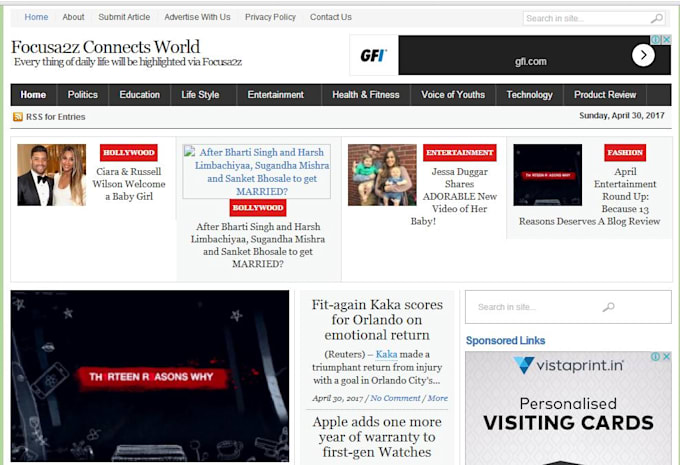Screen dimensions: 680x465
Task: Open Apple adds one more year headline
Action: [x=377, y=437]
